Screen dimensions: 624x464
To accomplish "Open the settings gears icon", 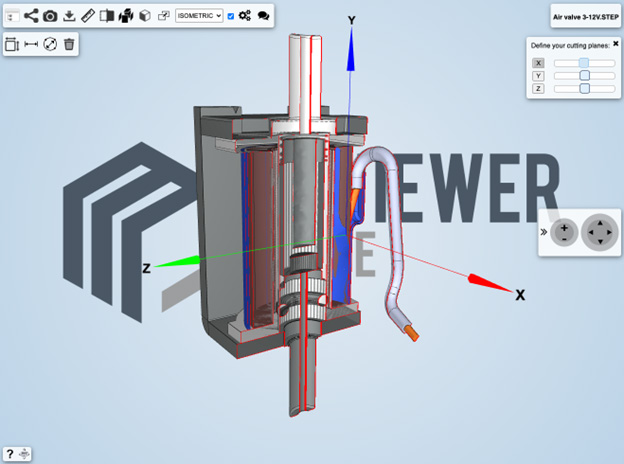I will 245,16.
